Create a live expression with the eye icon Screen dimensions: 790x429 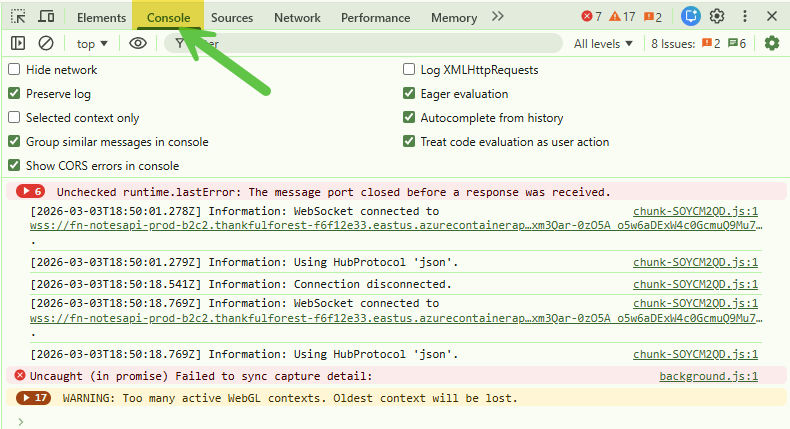pos(138,43)
